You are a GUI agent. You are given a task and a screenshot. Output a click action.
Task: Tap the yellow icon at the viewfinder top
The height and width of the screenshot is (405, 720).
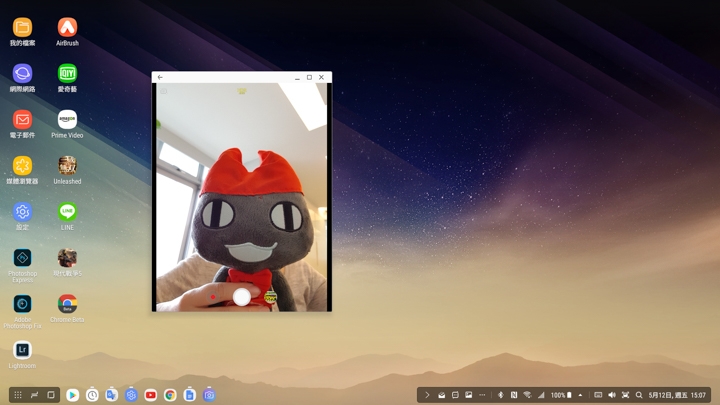242,91
